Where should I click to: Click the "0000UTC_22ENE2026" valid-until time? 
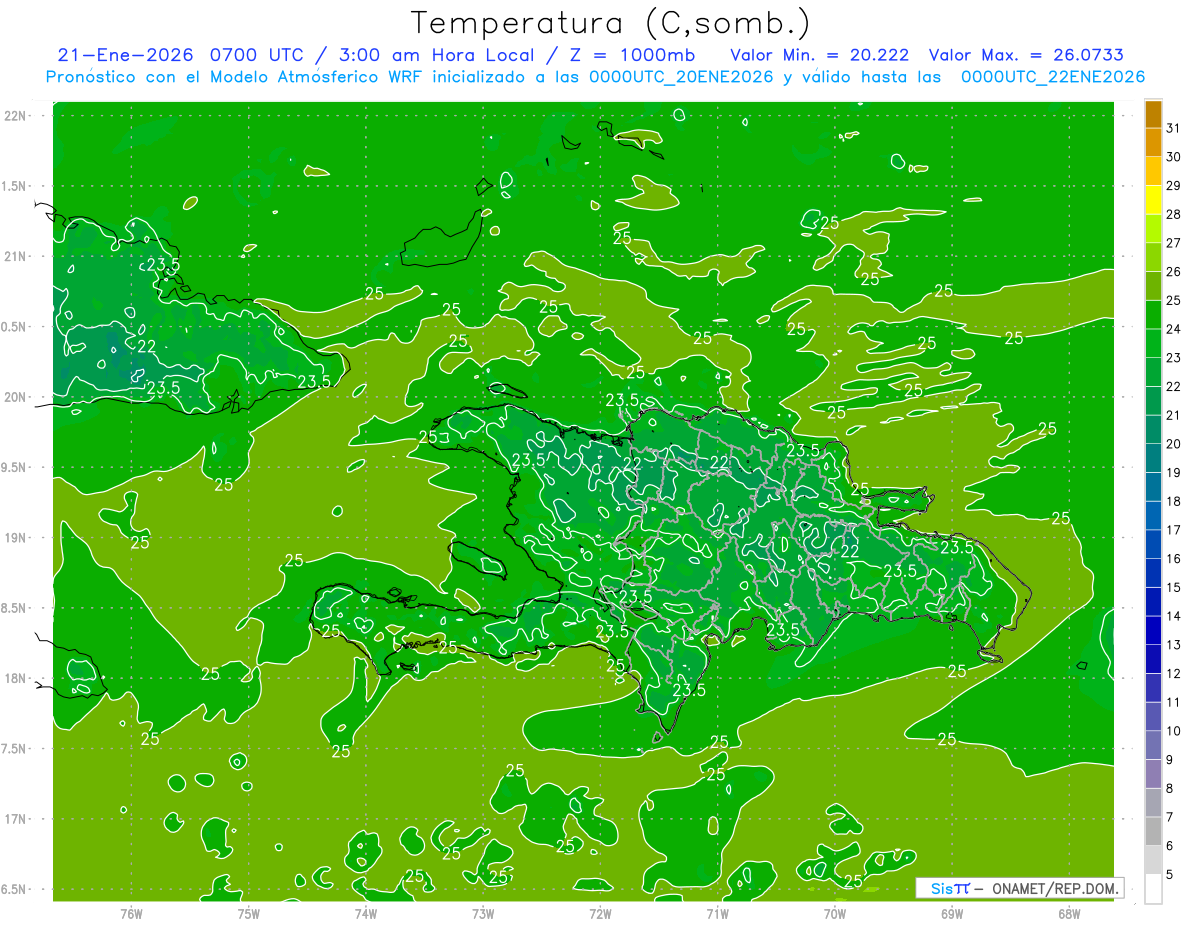point(1053,77)
